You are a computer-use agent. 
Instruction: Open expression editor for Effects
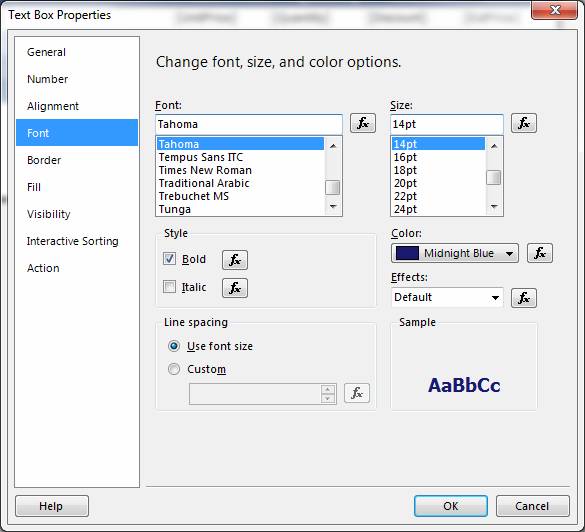click(x=523, y=298)
